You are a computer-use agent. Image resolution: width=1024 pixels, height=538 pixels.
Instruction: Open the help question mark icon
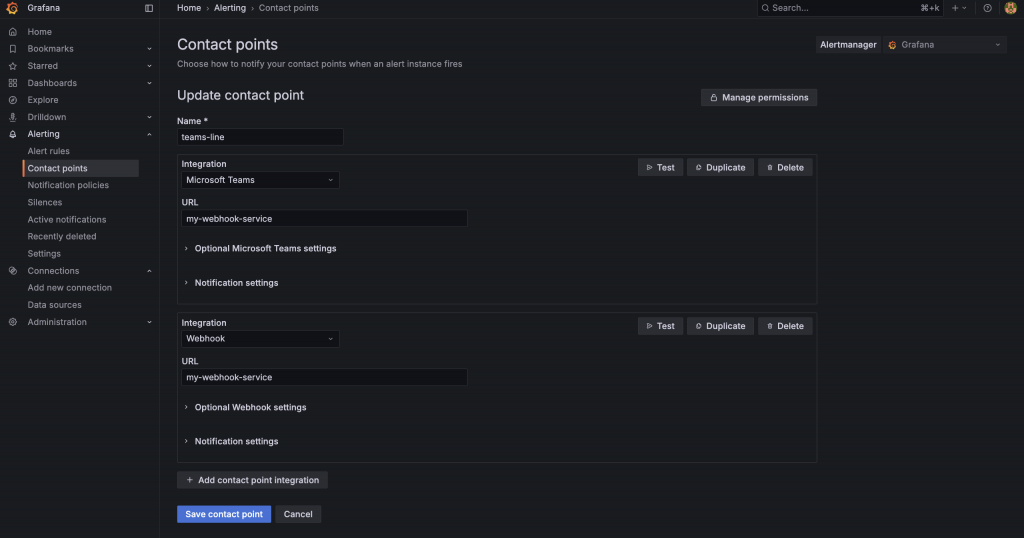click(987, 8)
